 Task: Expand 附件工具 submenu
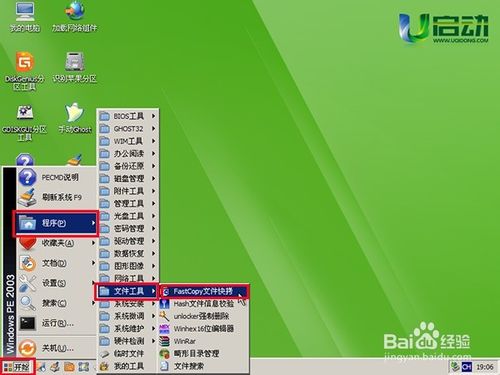[128, 191]
